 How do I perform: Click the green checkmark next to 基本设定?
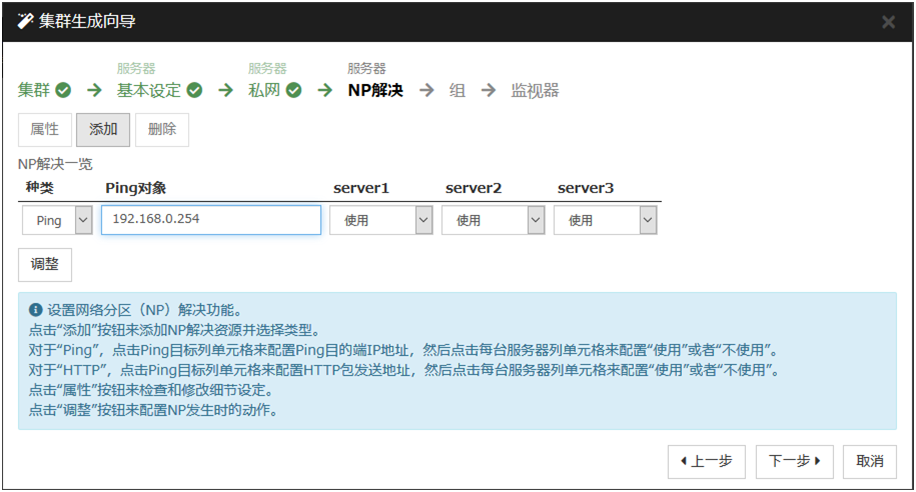[194, 91]
